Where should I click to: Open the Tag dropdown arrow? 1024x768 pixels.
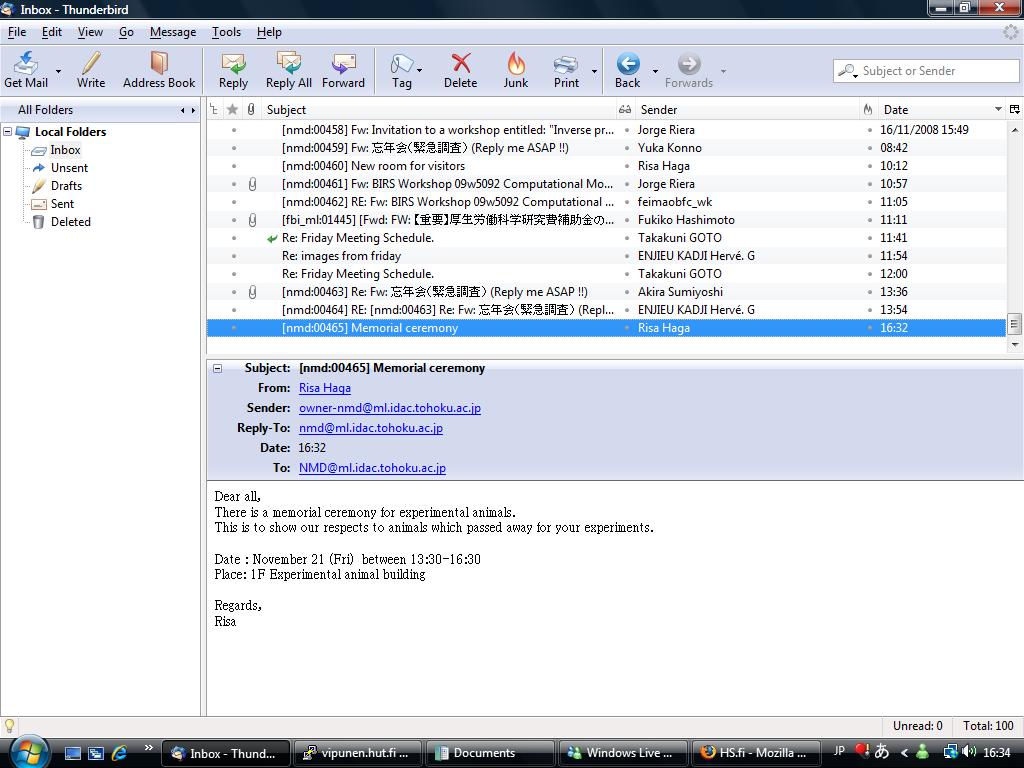coord(420,71)
